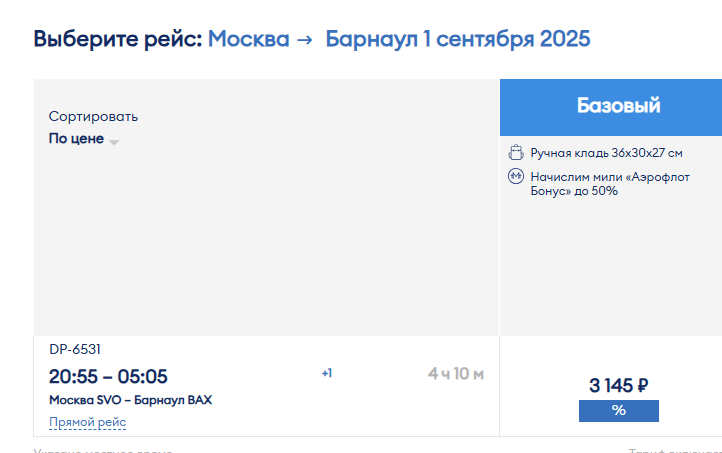Screen dimensions: 722x453
Task: Select the 'Базовый' fare tab
Action: coord(618,107)
